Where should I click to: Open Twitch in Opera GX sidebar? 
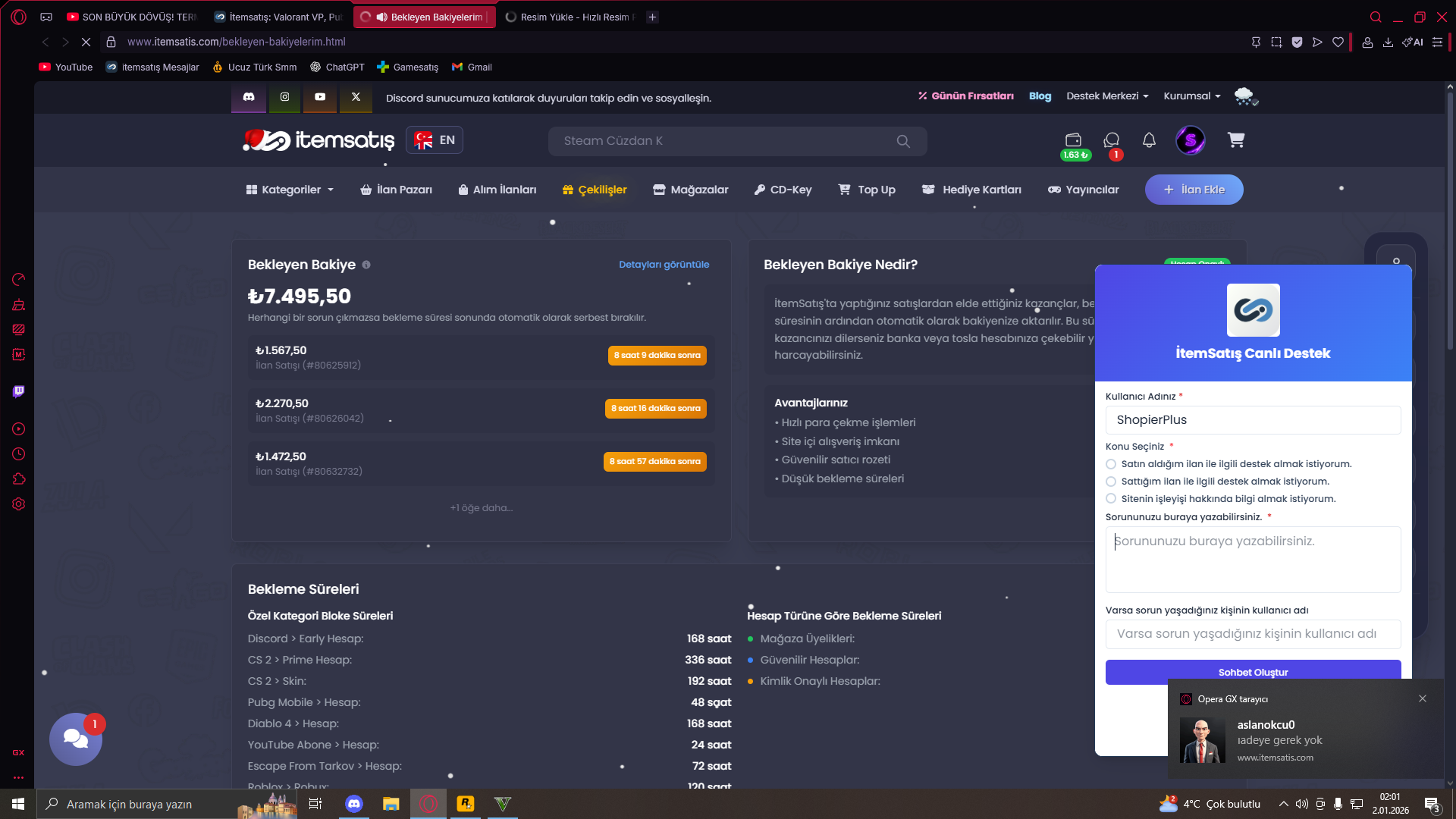click(x=19, y=391)
